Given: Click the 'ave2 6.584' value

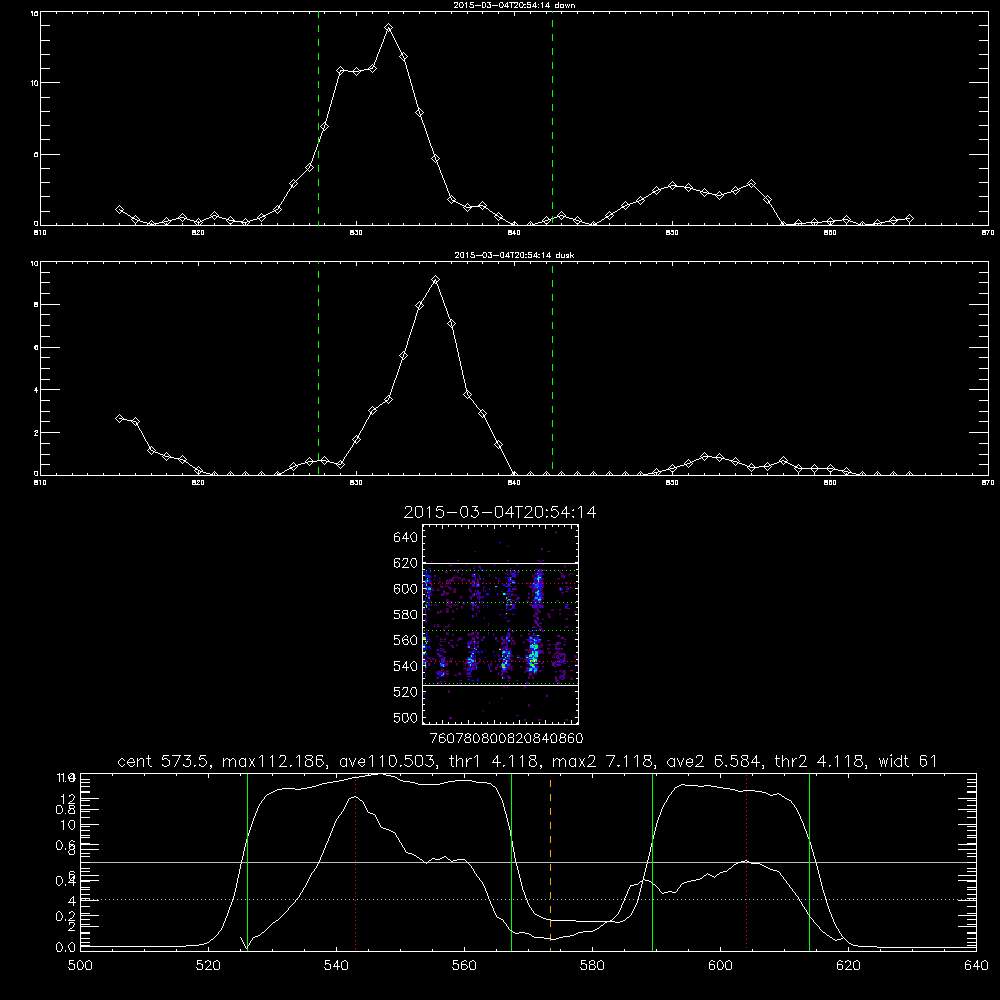Looking at the screenshot, I should click(x=715, y=761).
